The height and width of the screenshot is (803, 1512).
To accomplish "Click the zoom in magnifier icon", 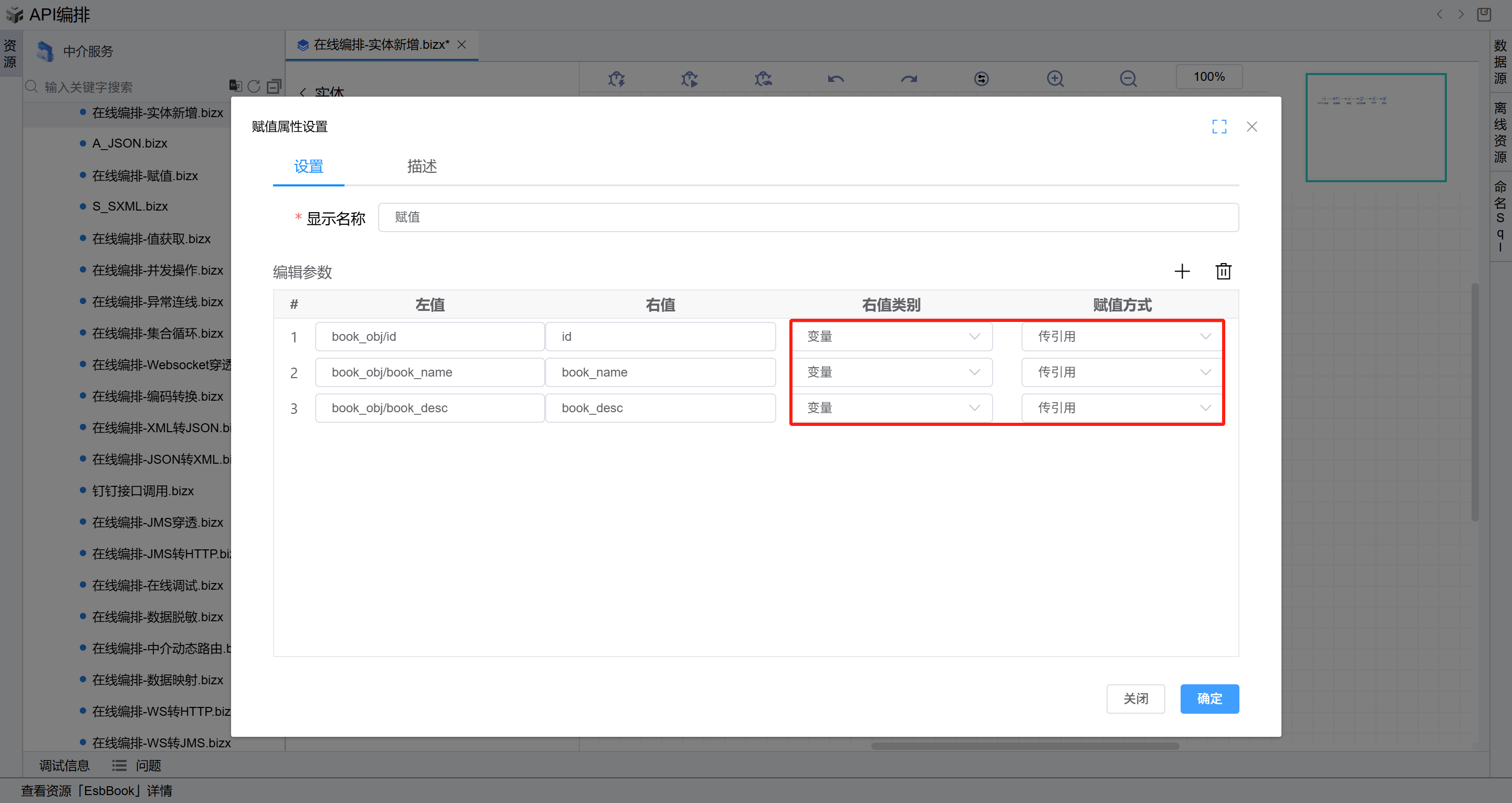I will (1055, 78).
